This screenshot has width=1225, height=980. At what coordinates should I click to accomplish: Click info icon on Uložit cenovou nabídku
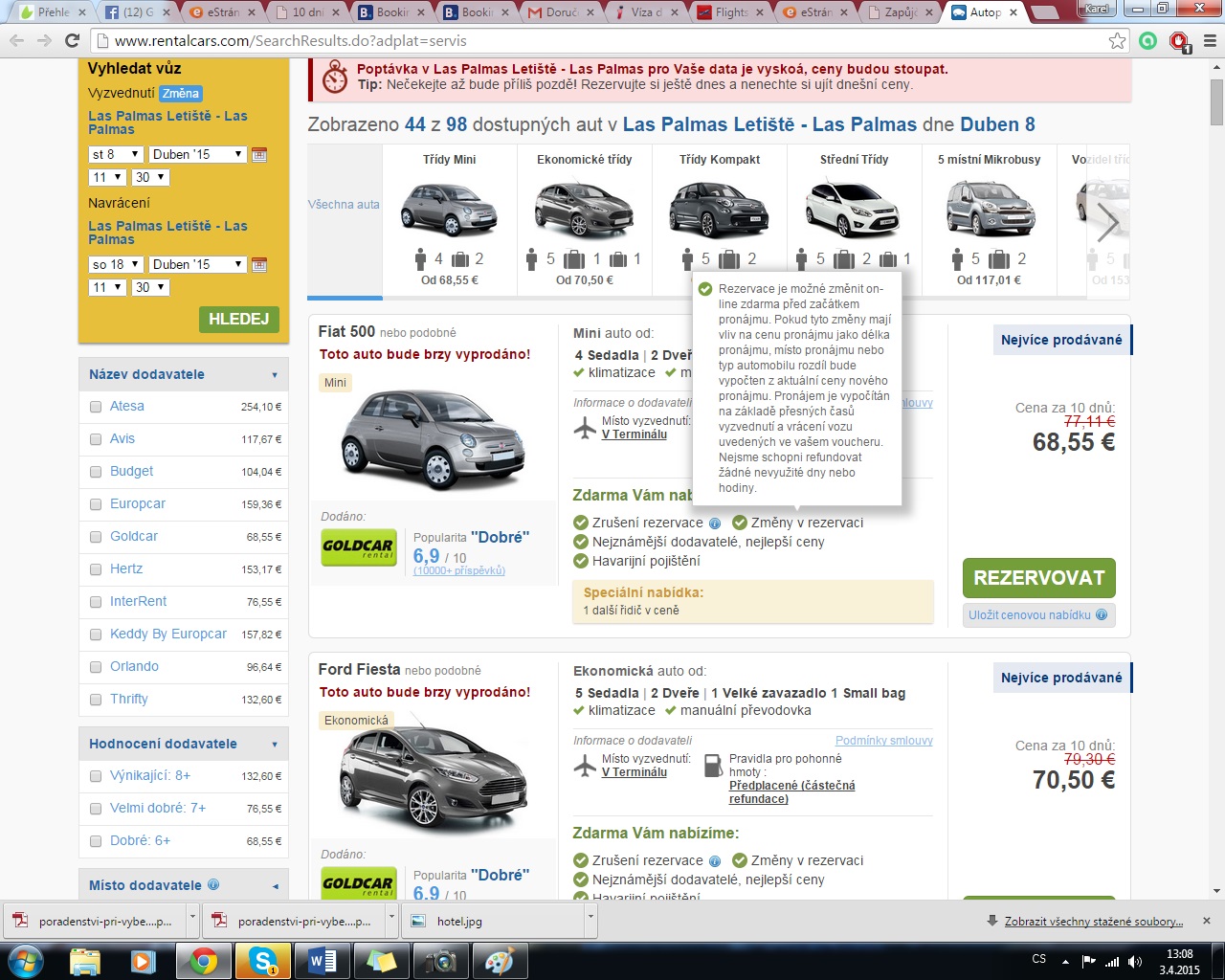coord(1102,615)
